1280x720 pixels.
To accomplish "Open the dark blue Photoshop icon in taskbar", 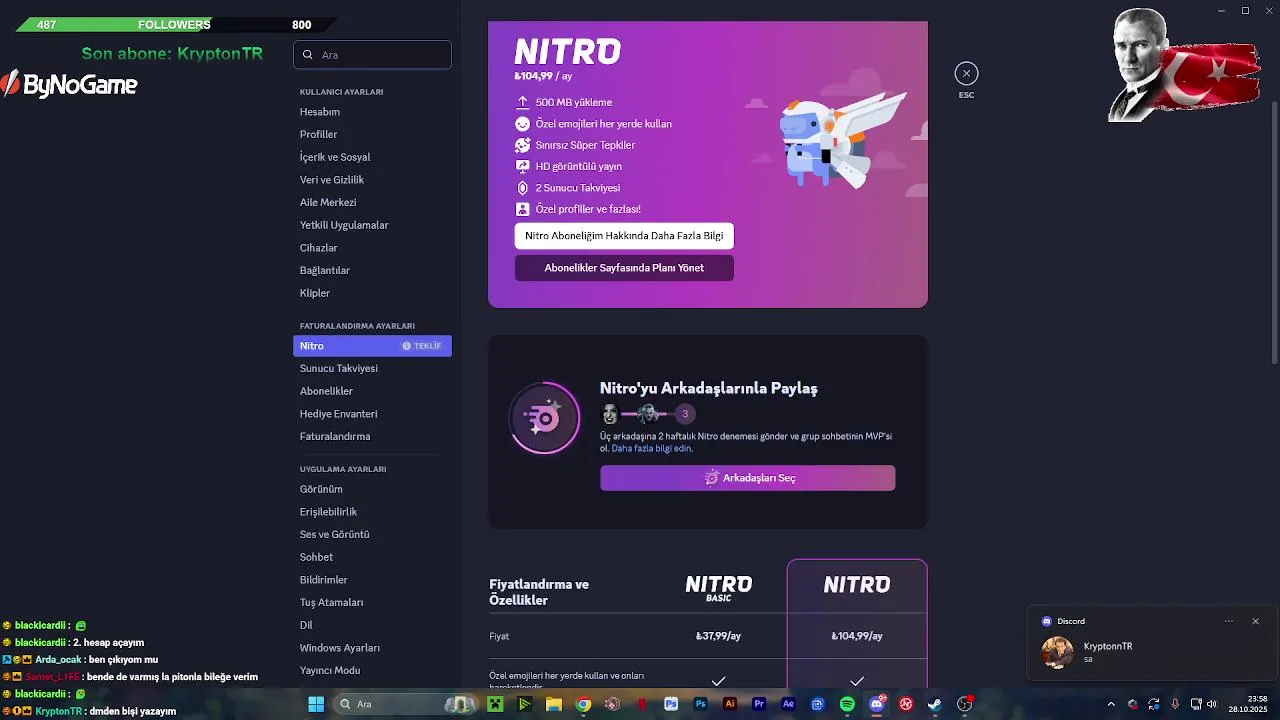I will [x=700, y=704].
